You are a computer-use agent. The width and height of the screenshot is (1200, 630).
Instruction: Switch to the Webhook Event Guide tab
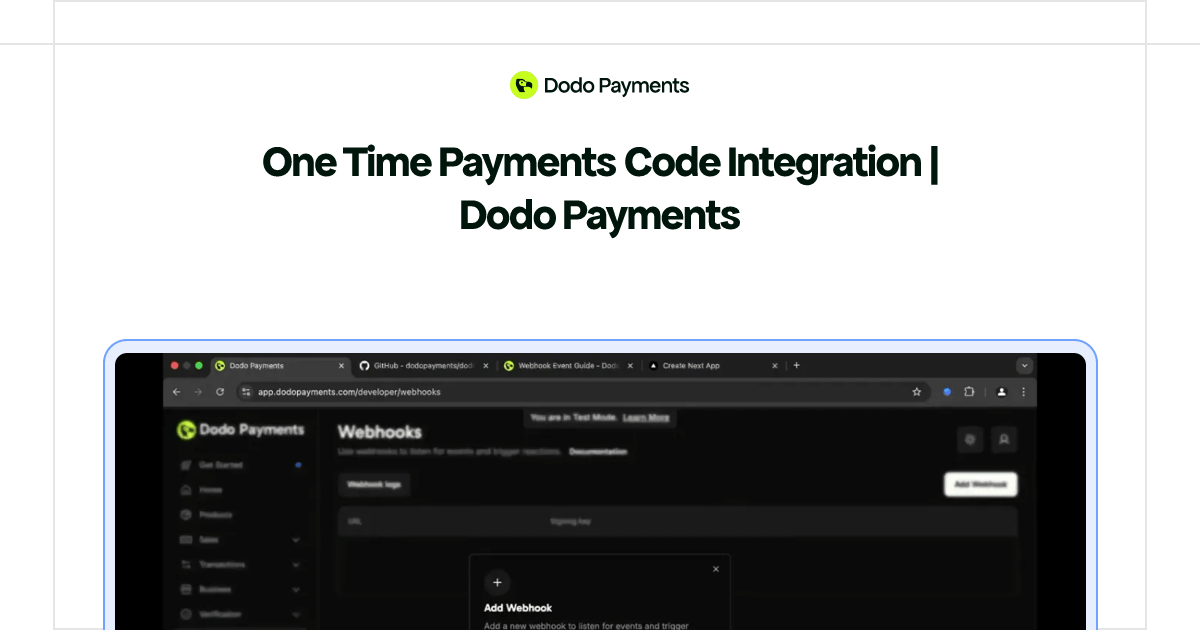568,366
